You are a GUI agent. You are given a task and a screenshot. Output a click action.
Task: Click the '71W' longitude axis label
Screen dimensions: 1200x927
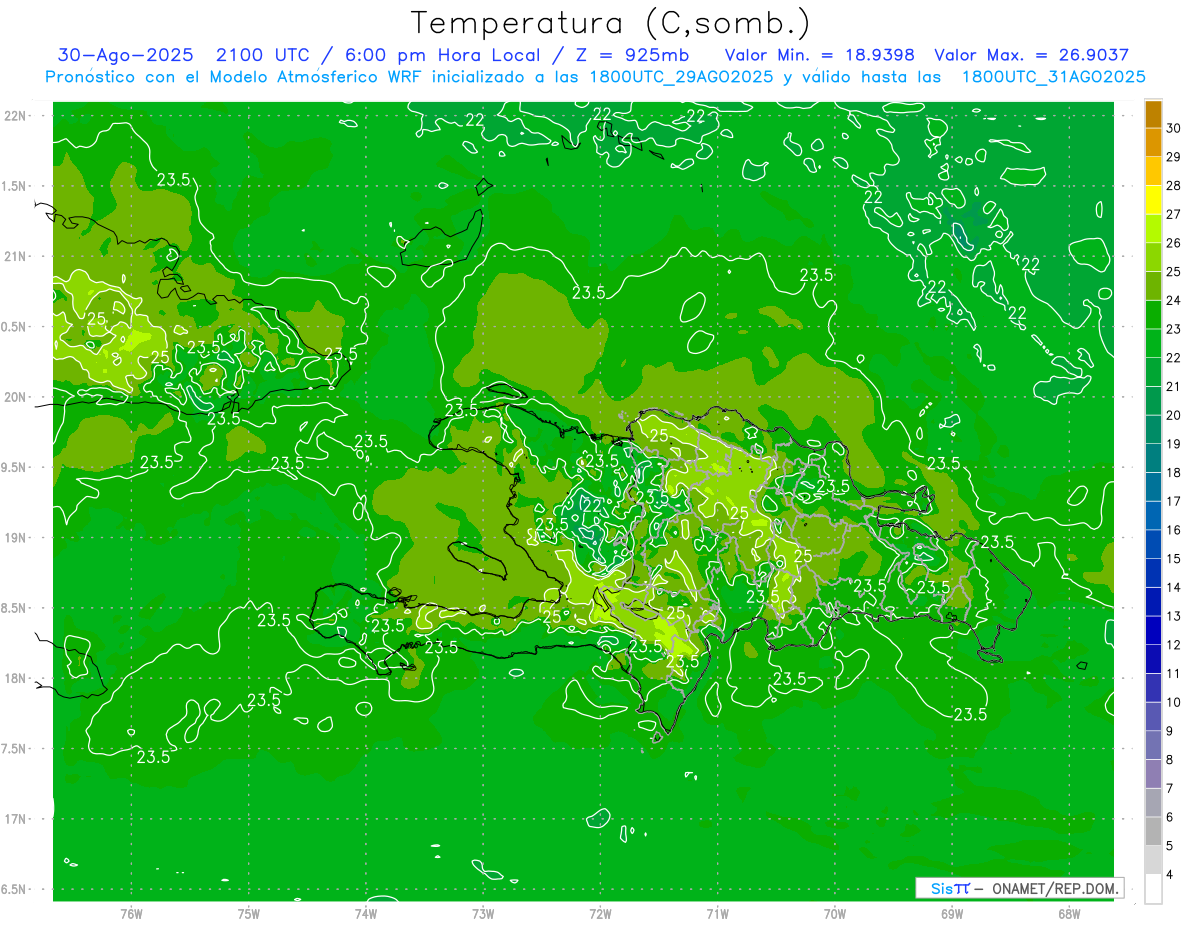[717, 913]
